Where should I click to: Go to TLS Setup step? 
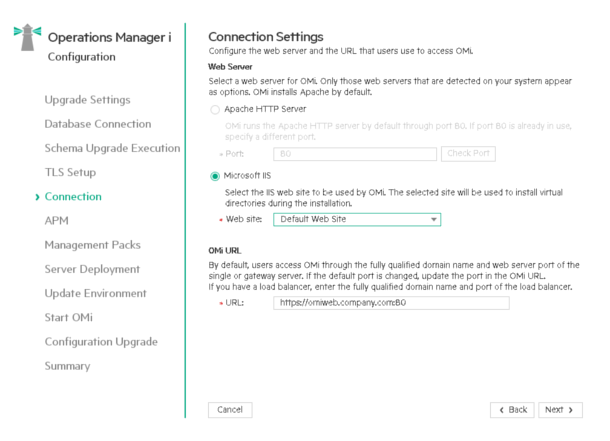coord(70,172)
